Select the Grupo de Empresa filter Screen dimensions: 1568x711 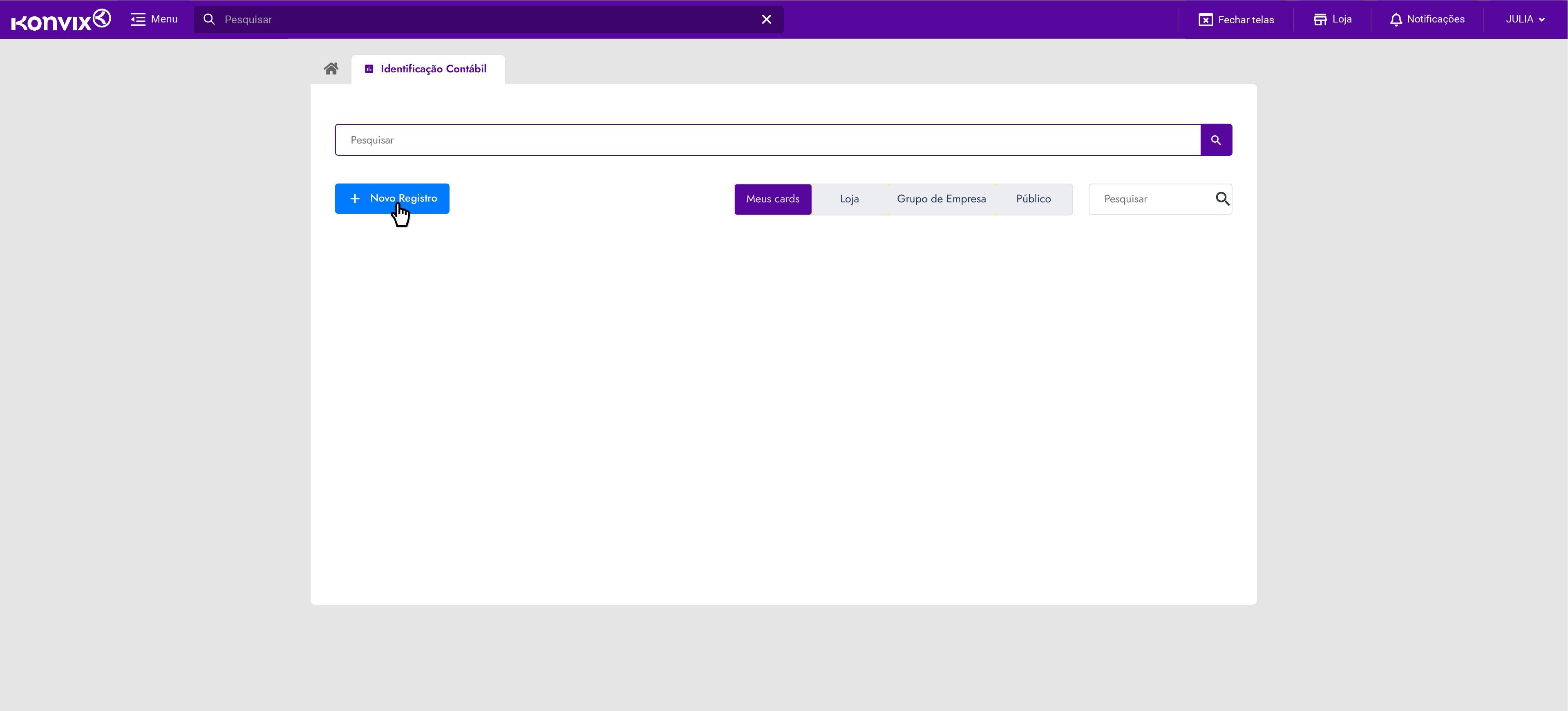pos(941,199)
